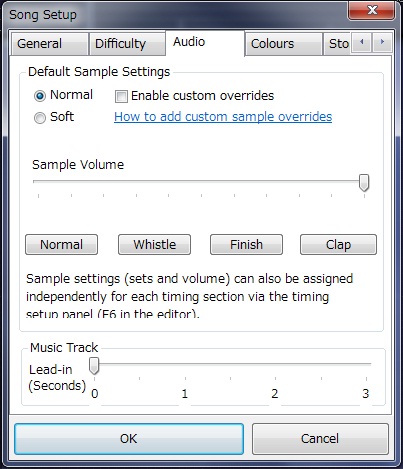Select the Audio tab

point(205,43)
